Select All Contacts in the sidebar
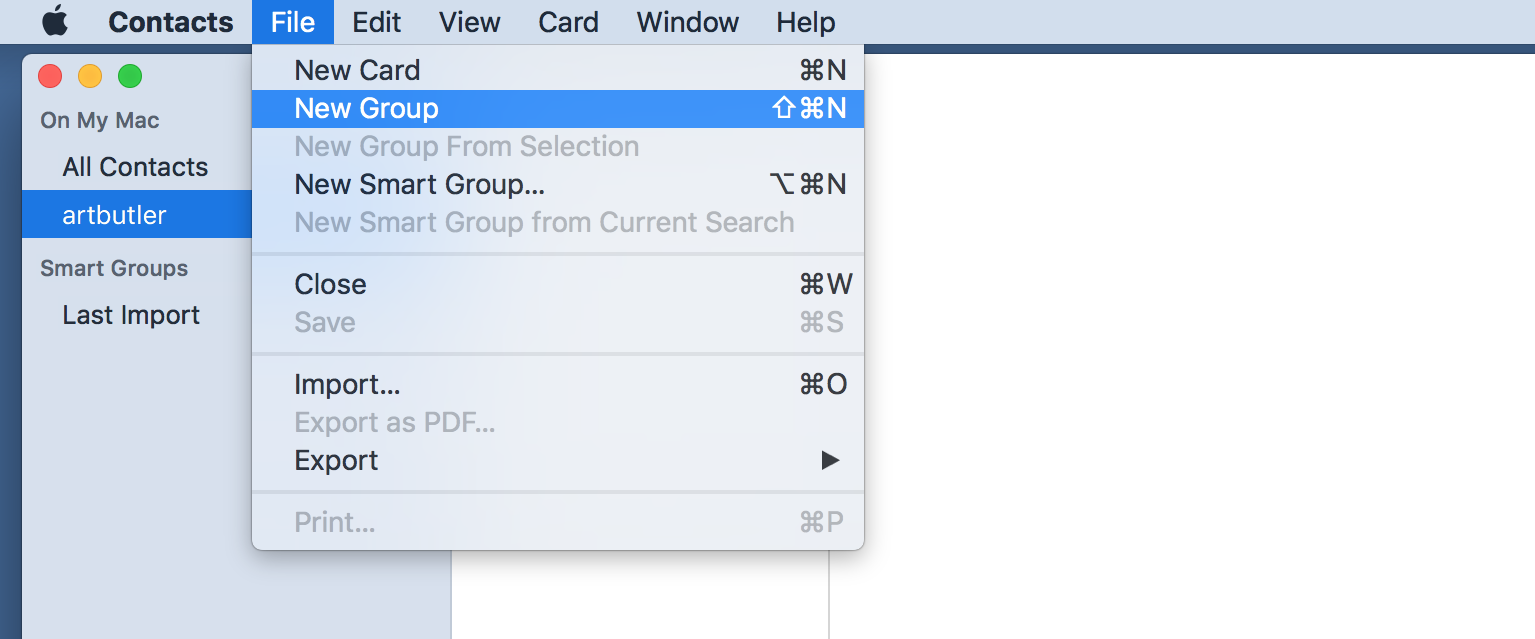Viewport: 1535px width, 639px height. (137, 167)
